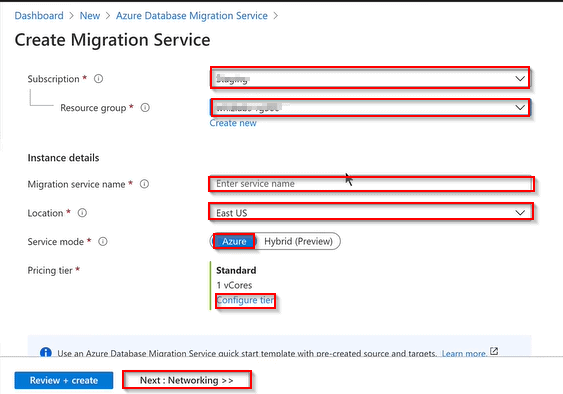Click the Review + create button

point(64,380)
